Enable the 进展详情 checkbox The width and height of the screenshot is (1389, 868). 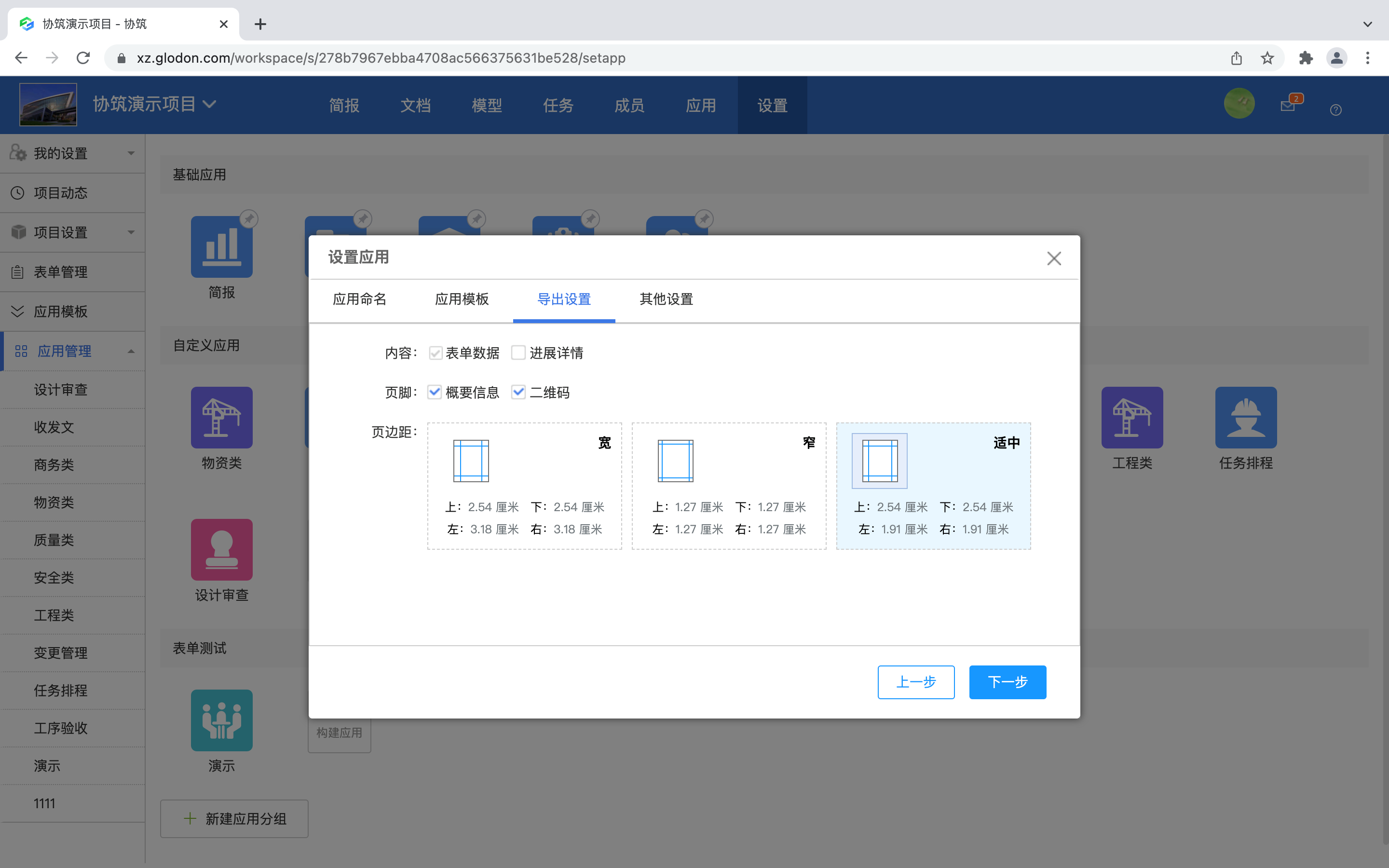click(x=518, y=353)
